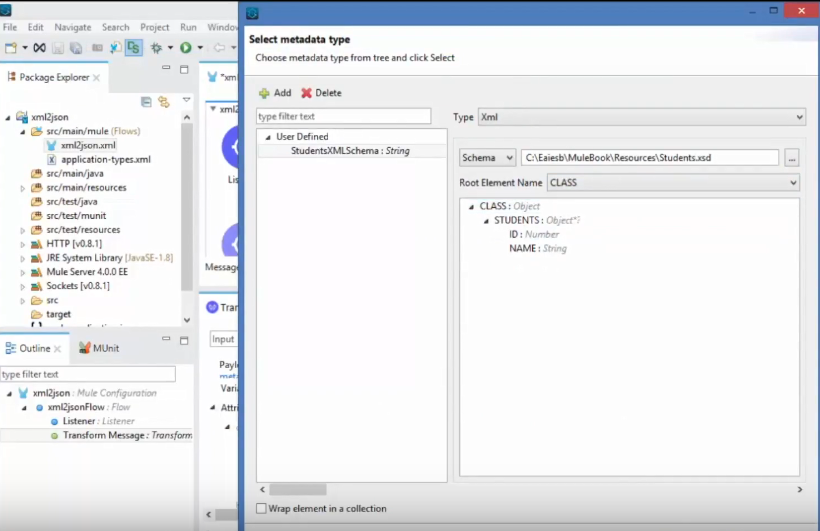
Task: Click the DS perspective toolbar icon
Action: pos(133,47)
